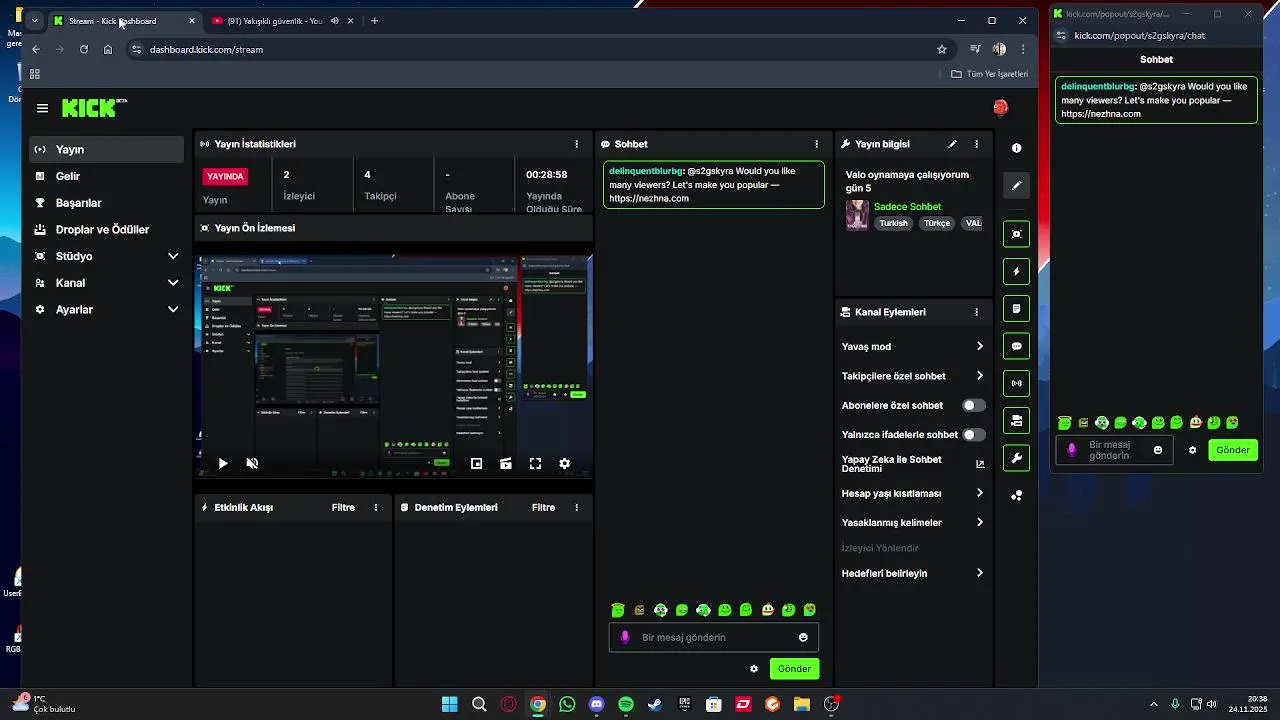Open Yayın bilgisi three-dot menu

click(976, 144)
